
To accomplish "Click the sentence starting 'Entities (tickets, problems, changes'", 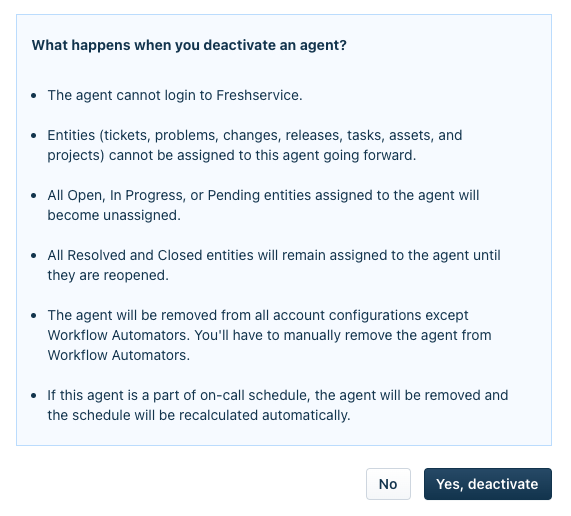I will click(x=255, y=145).
